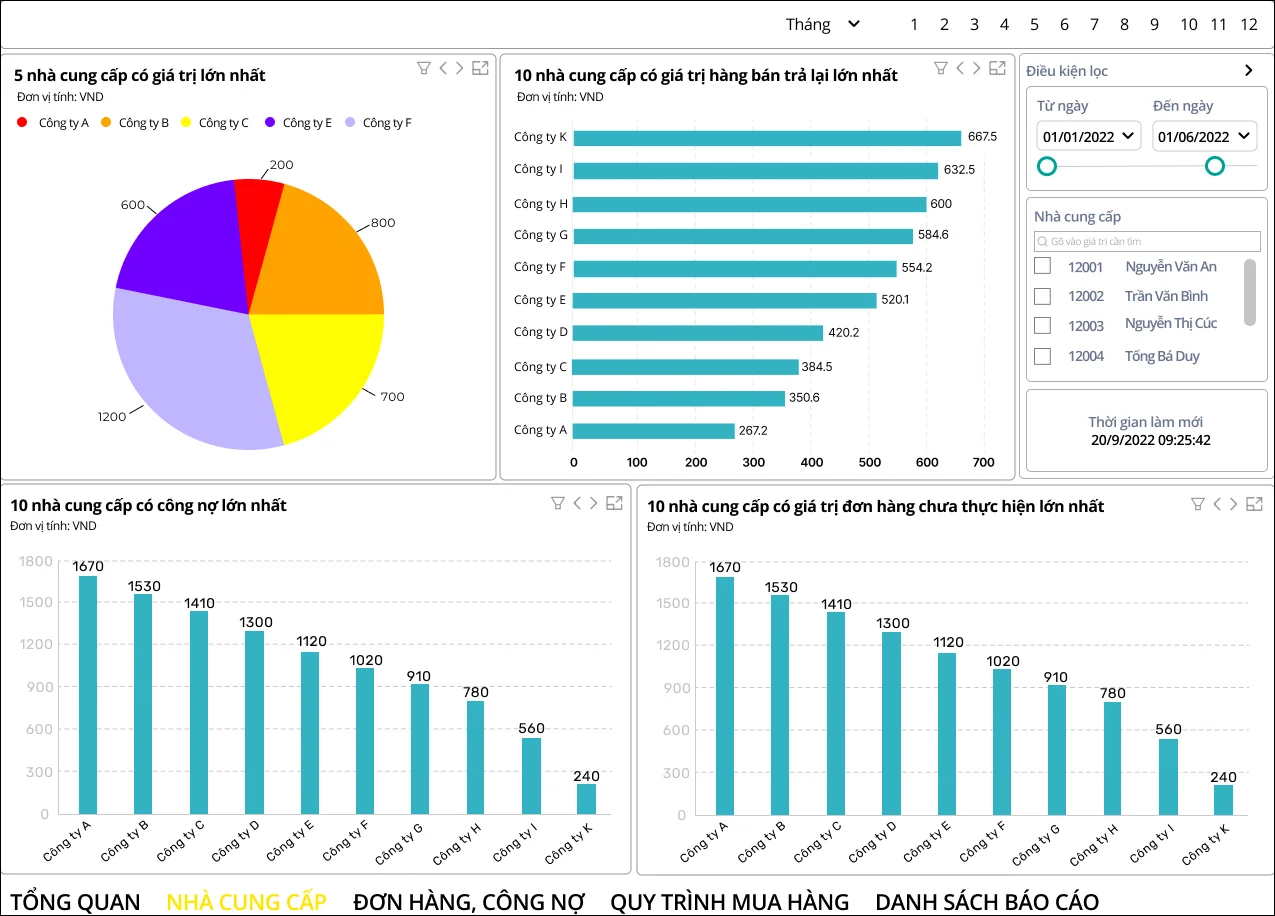Click the next arrow on the pie chart toolbar
This screenshot has height=916, width=1275.
coord(459,68)
